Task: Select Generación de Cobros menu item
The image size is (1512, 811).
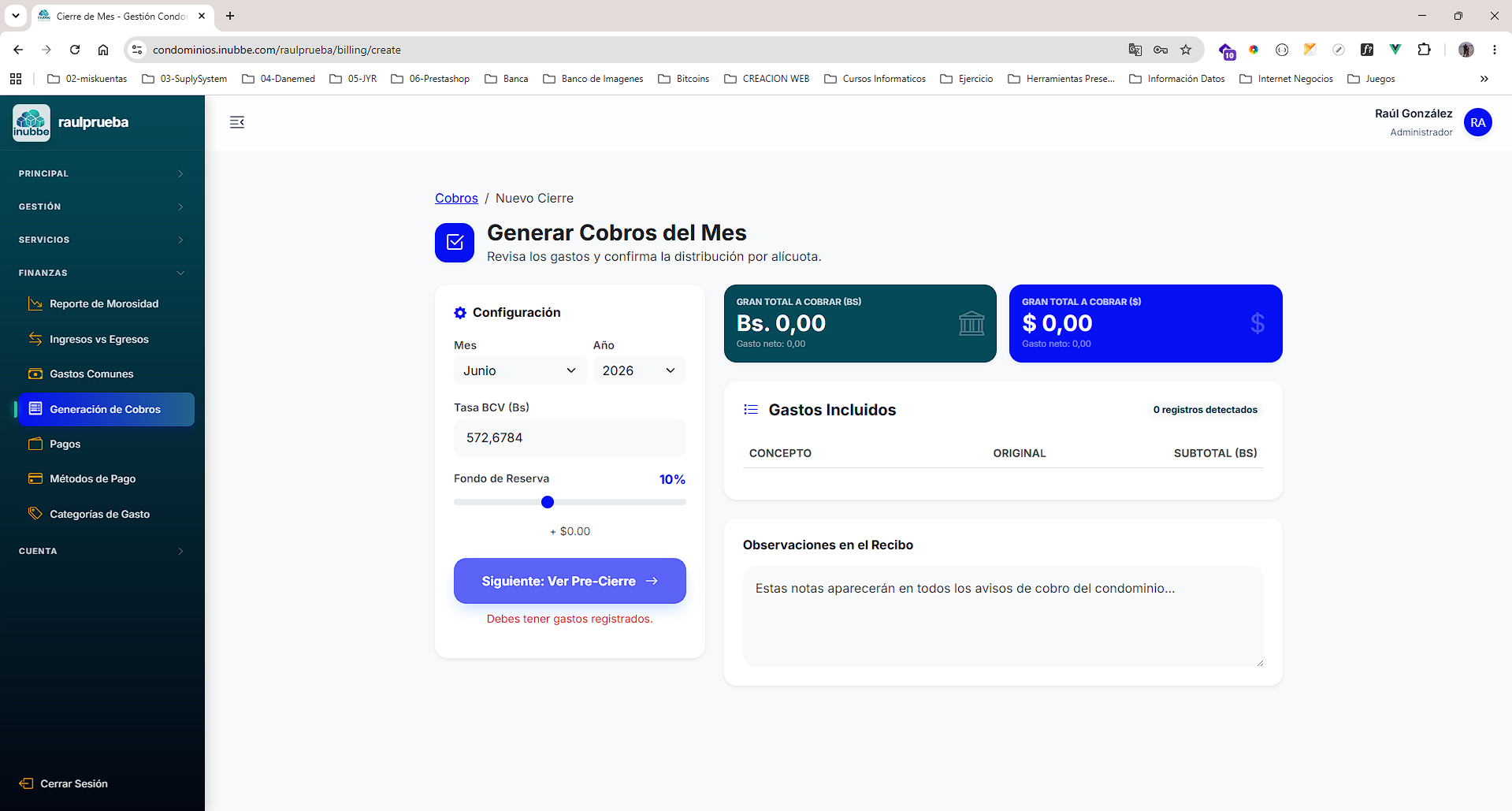Action: tap(106, 409)
